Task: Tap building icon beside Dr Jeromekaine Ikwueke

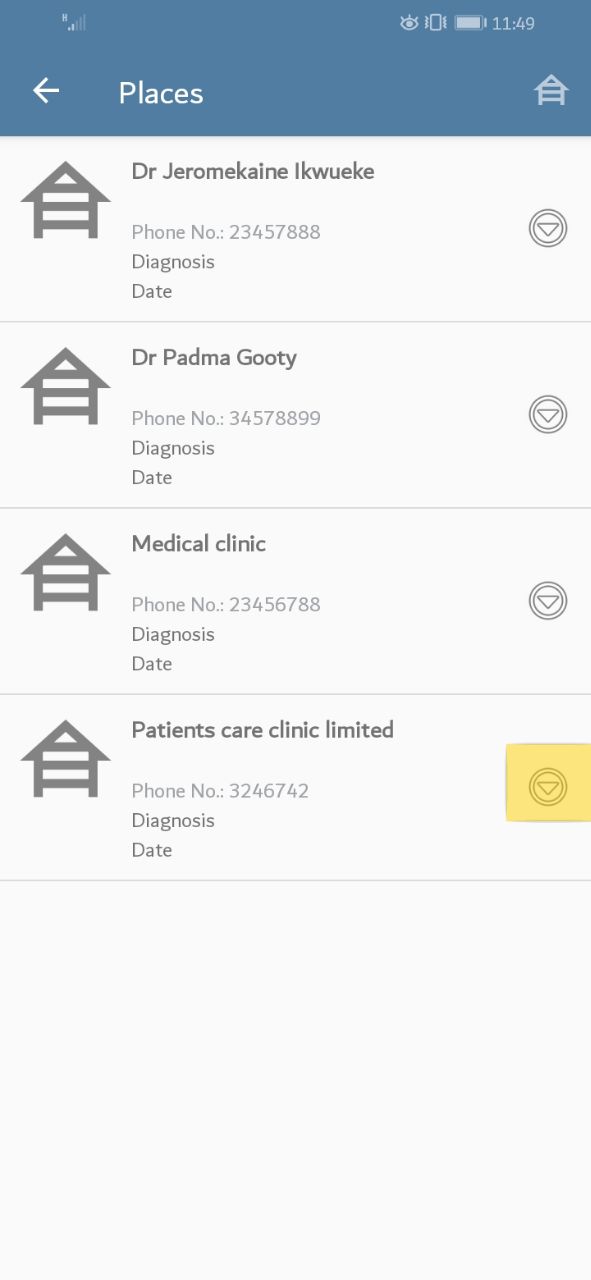Action: [66, 200]
